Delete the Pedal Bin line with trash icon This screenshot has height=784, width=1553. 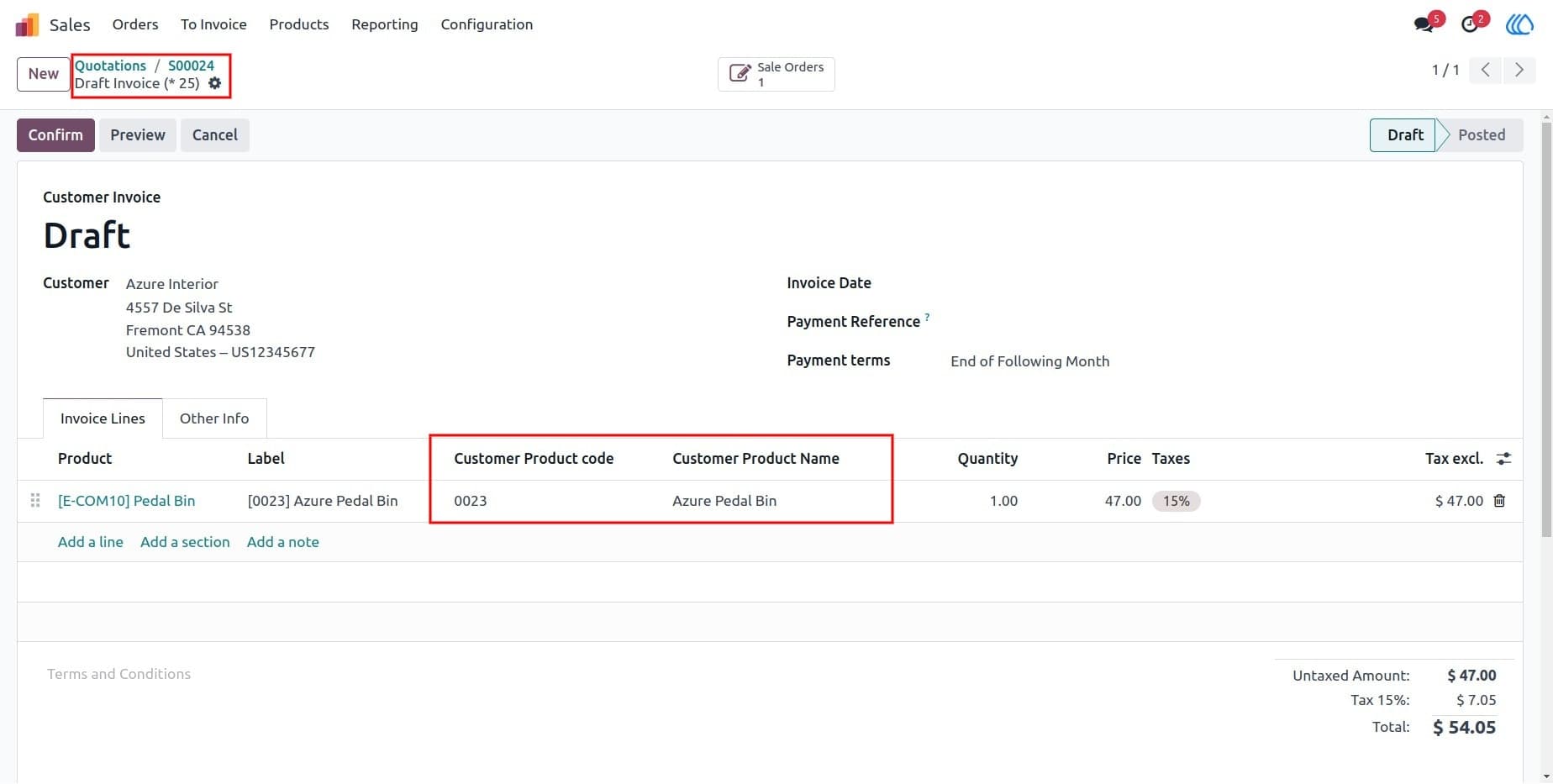pyautogui.click(x=1499, y=501)
